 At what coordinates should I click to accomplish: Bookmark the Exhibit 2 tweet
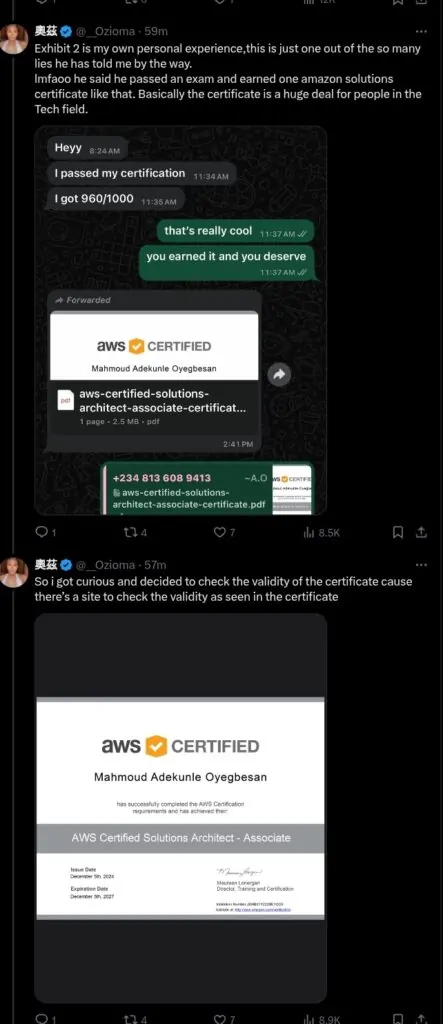point(397,532)
